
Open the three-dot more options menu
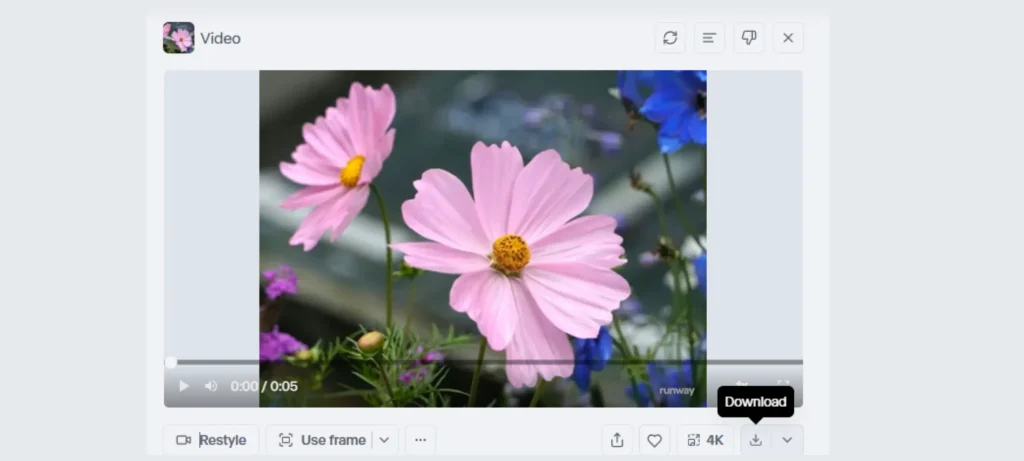pyautogui.click(x=420, y=440)
